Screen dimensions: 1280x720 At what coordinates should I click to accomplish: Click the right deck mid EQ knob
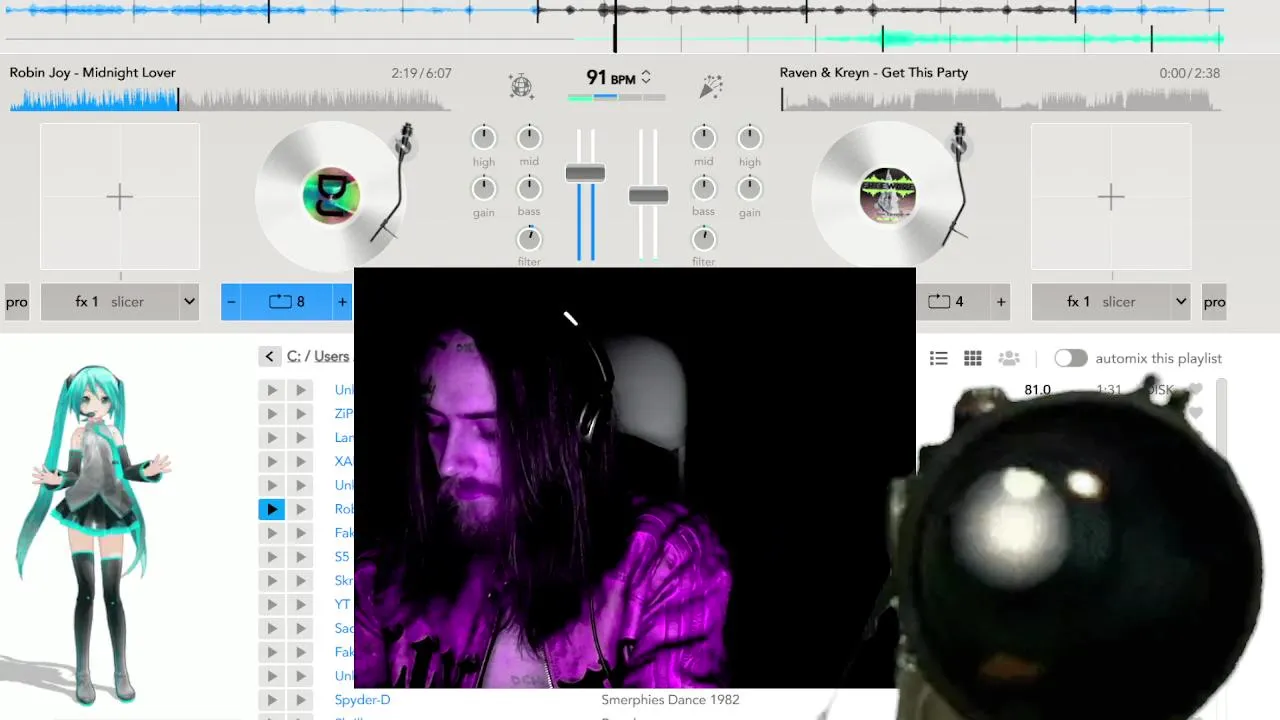704,138
